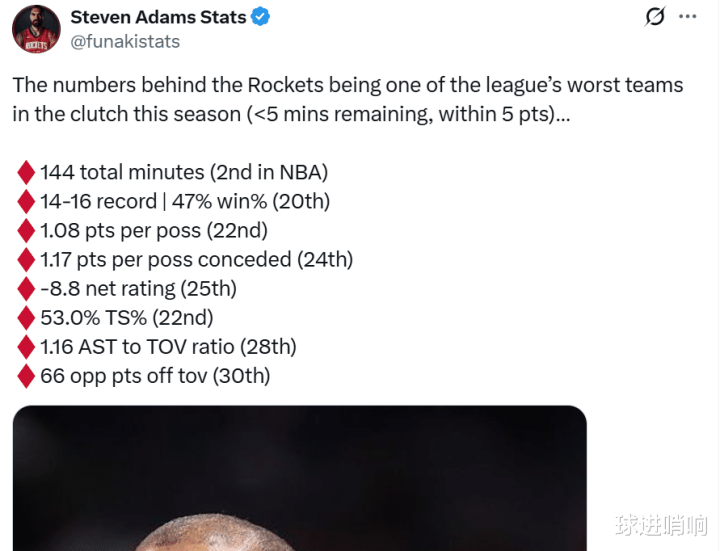Click the diamond beside 144 total minutes

click(x=26, y=173)
